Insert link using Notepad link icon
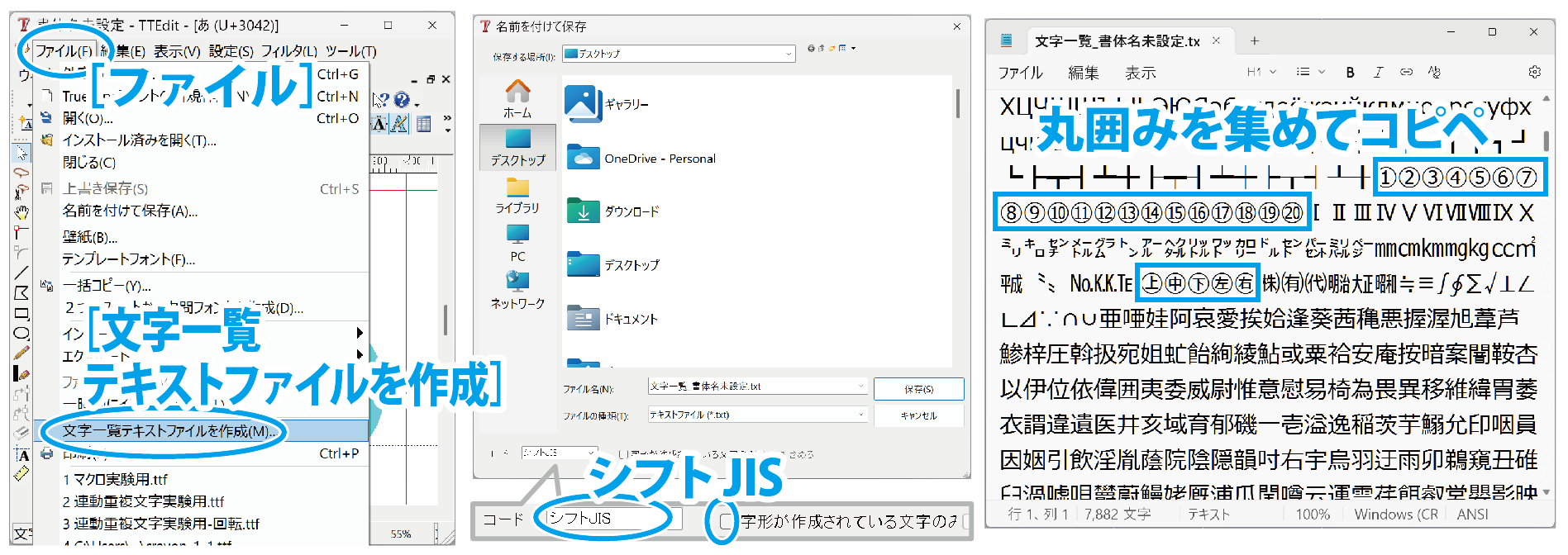Viewport: 1568px width, 555px height. [x=1406, y=73]
